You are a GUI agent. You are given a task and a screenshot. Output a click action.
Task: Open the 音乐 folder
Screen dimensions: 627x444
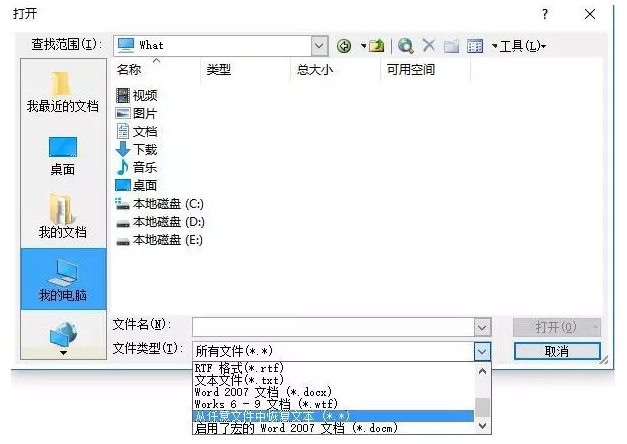tap(136, 167)
